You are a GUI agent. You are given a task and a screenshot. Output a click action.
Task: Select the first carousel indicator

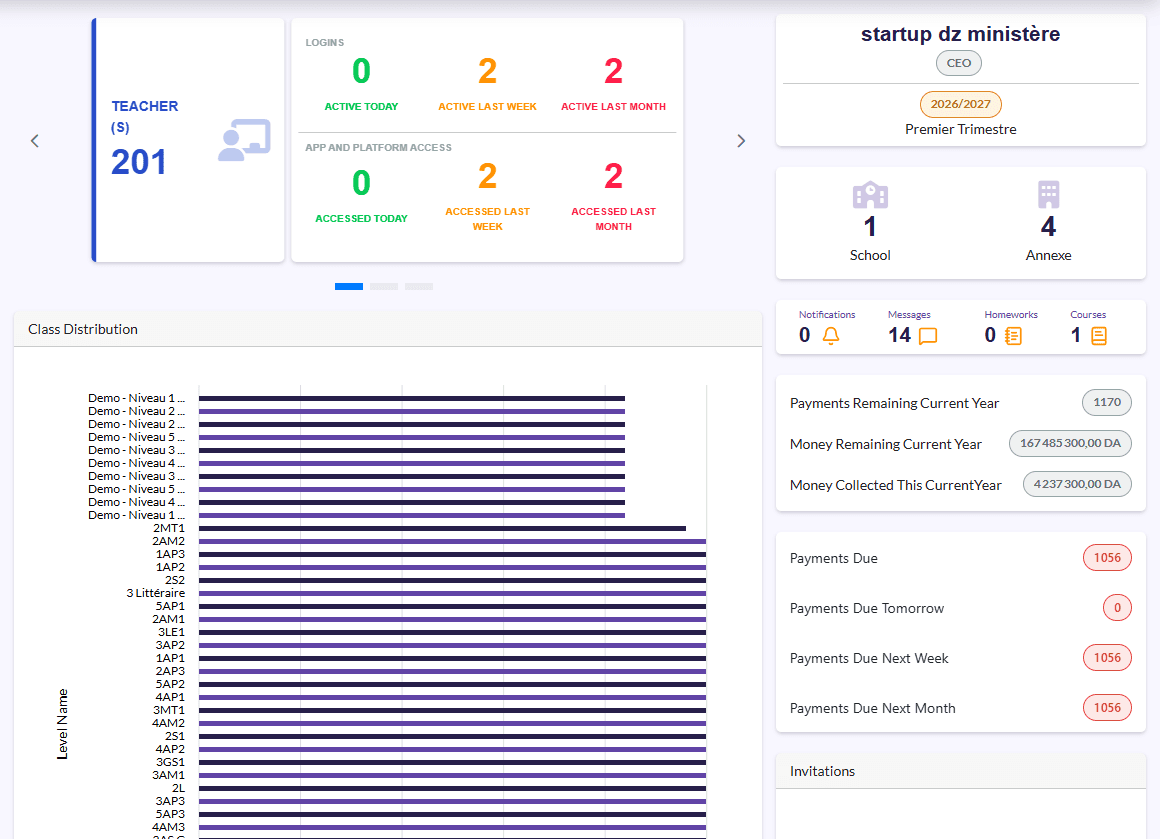coord(348,286)
